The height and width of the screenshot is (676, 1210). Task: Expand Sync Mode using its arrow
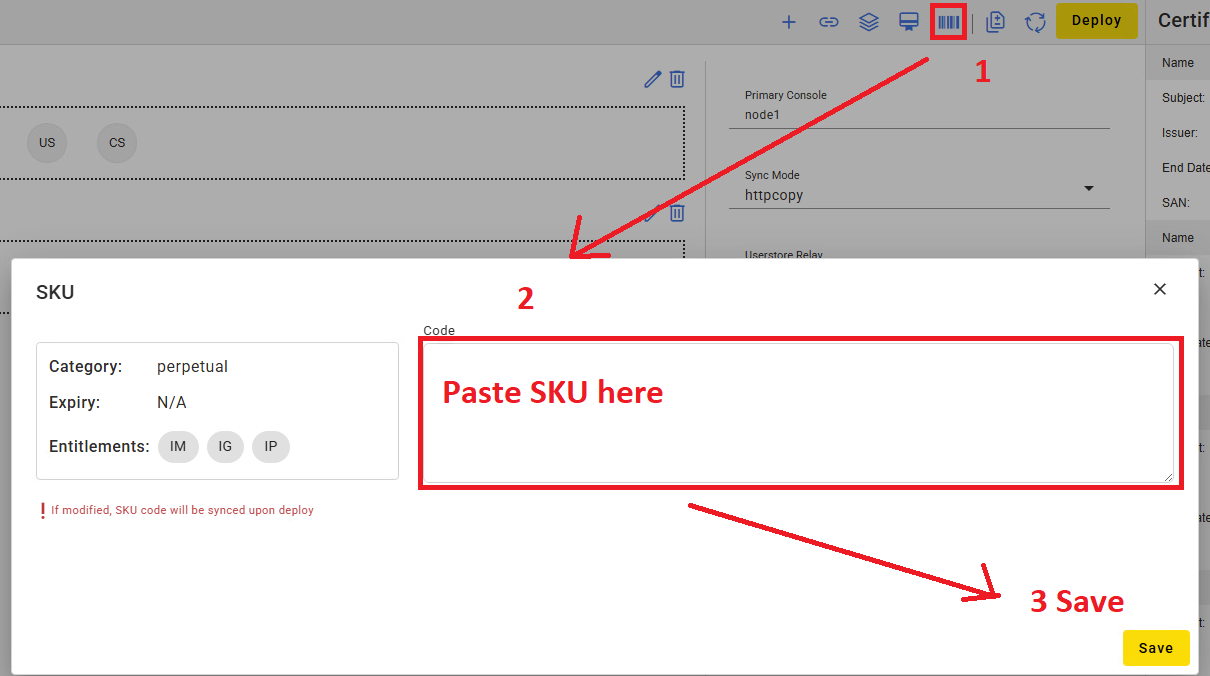click(1089, 188)
